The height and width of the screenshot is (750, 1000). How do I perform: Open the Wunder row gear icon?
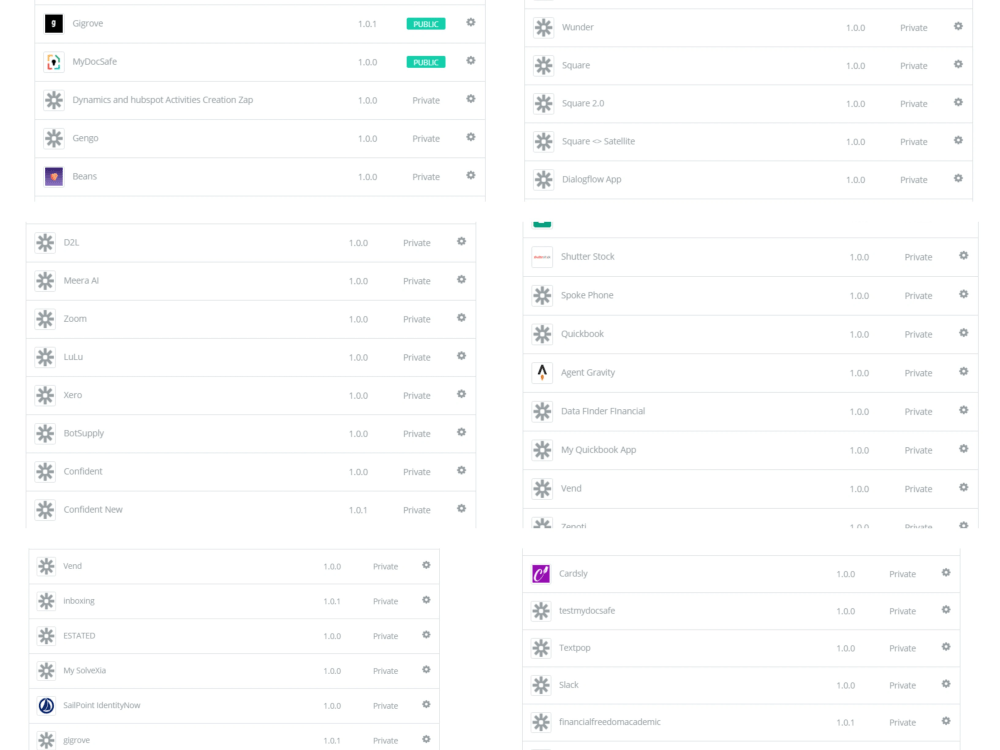tap(958, 26)
